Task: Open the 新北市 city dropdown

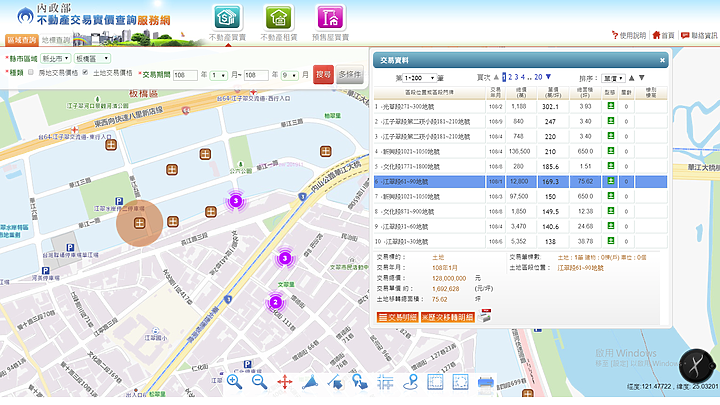Action: pyautogui.click(x=55, y=58)
